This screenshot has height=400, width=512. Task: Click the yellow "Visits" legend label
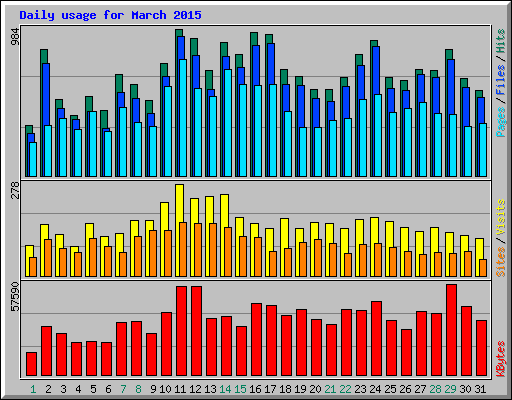point(500,217)
